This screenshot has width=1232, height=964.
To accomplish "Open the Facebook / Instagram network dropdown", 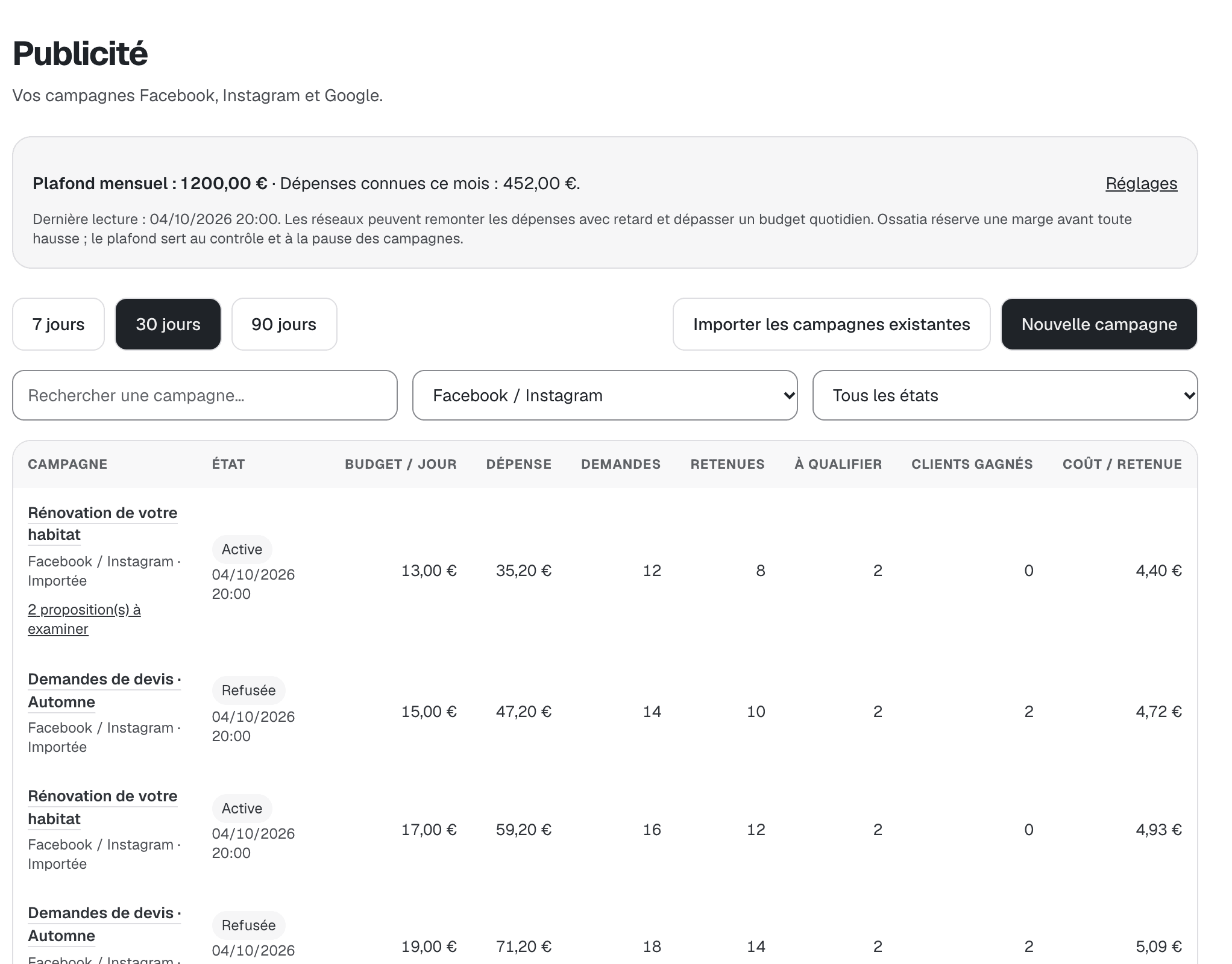I will tap(605, 395).
